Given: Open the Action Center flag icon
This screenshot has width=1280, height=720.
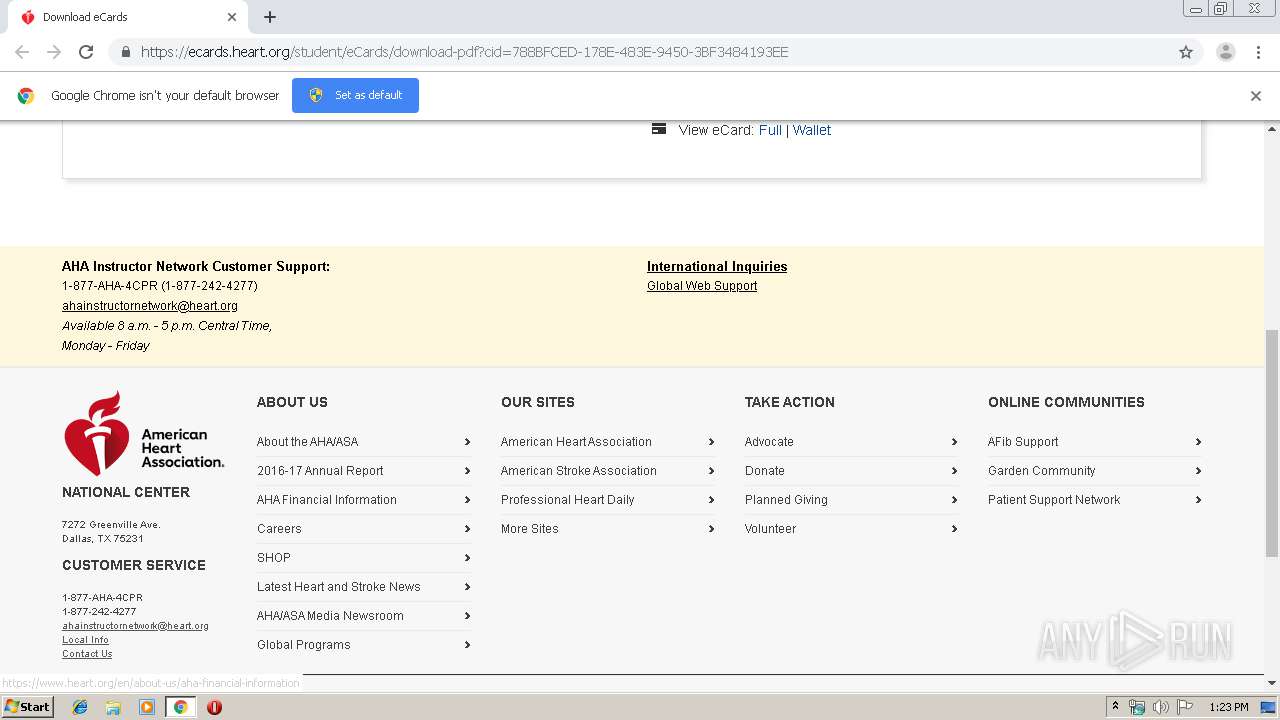Looking at the screenshot, I should tap(1184, 707).
